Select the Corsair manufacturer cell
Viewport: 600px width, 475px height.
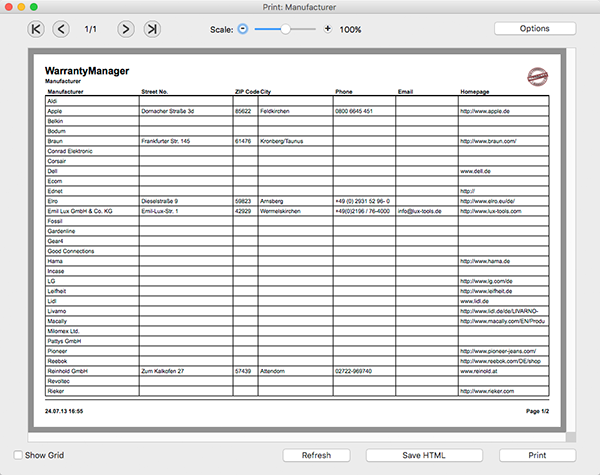pos(92,161)
